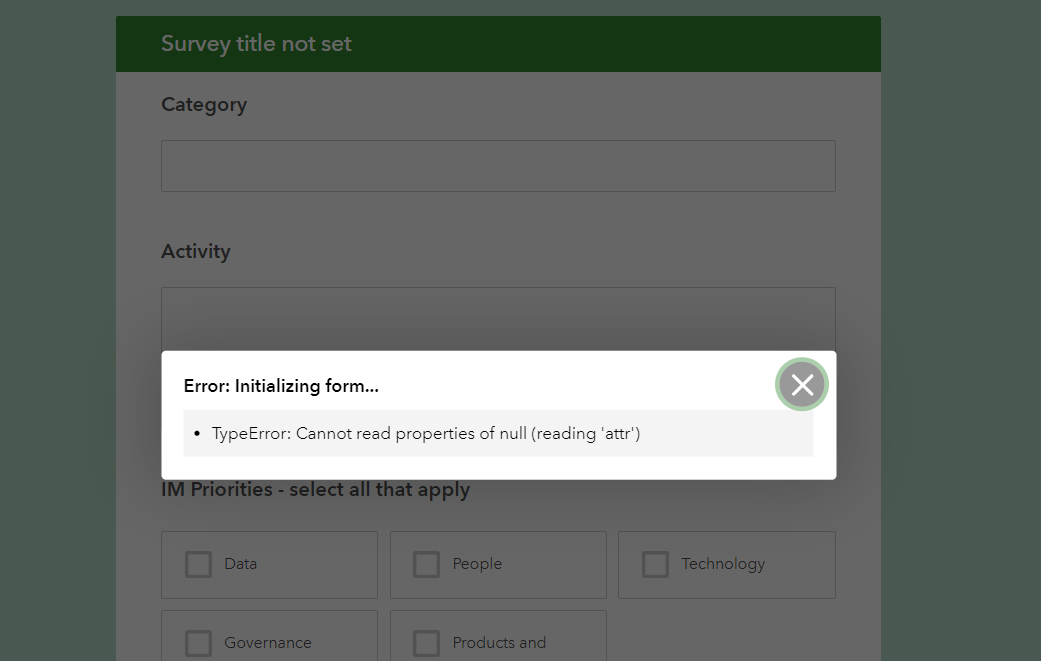Click the People option label text

[477, 564]
